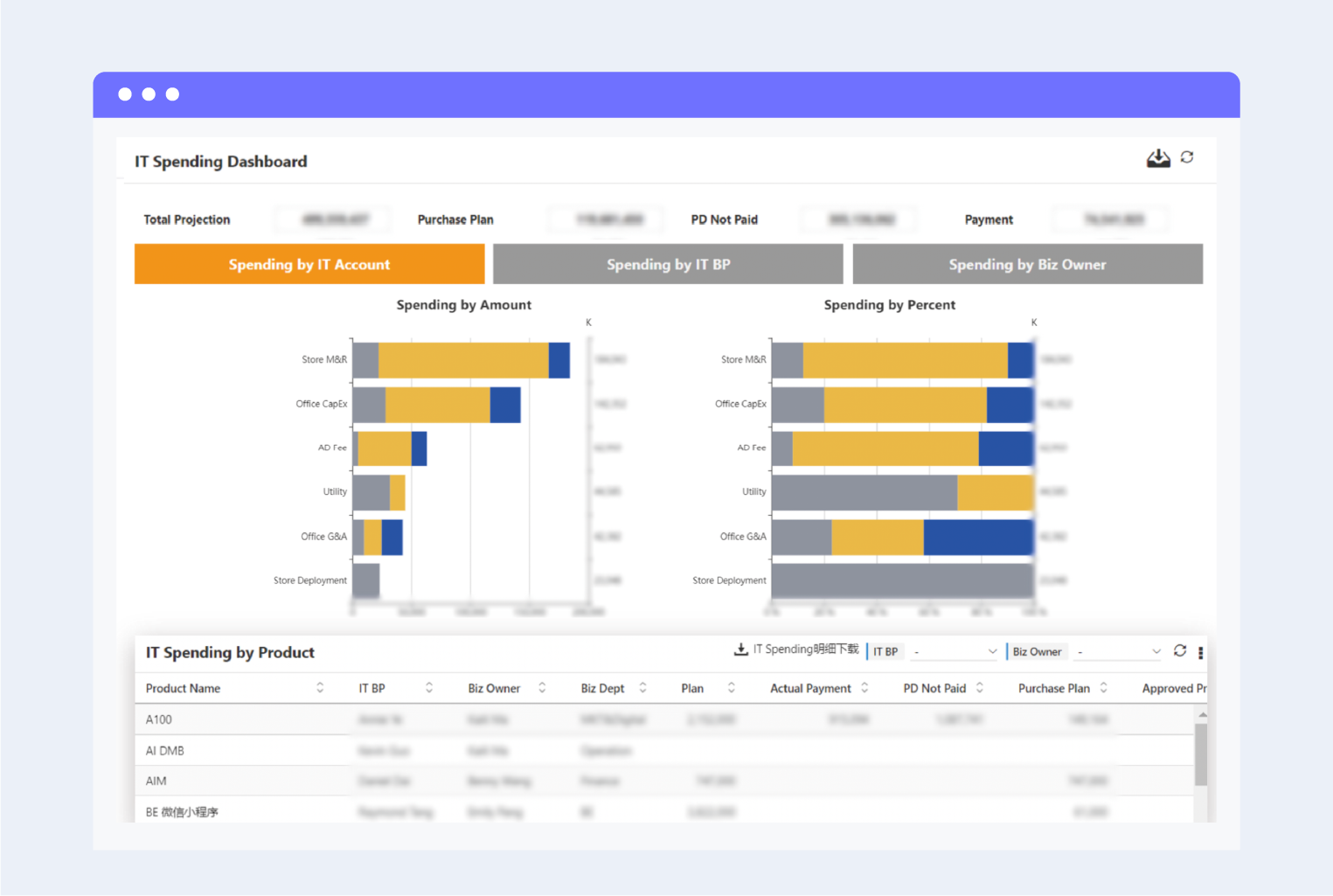Sort table by IT BP column
1333x896 pixels.
coord(429,688)
